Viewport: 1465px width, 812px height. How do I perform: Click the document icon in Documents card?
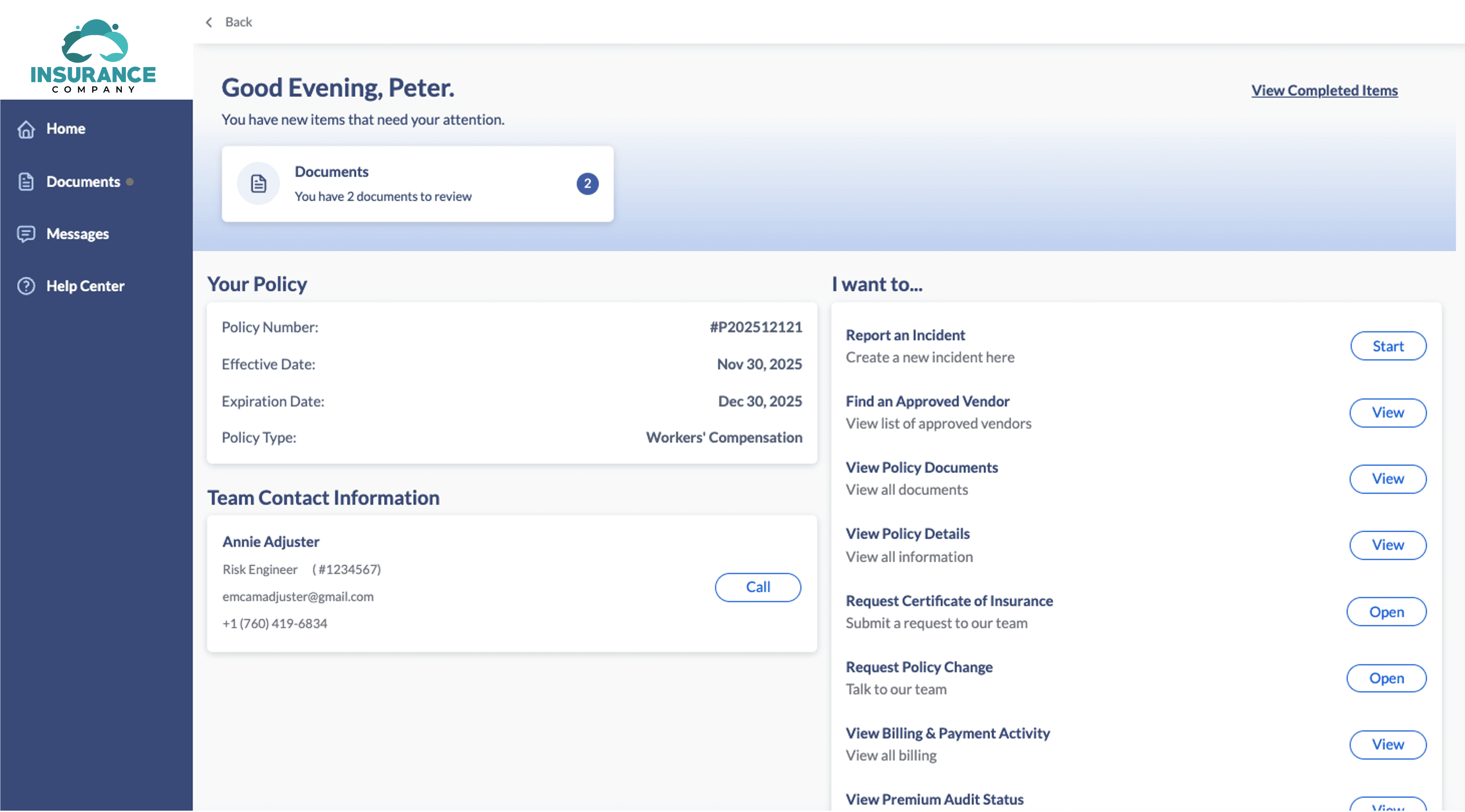tap(259, 184)
